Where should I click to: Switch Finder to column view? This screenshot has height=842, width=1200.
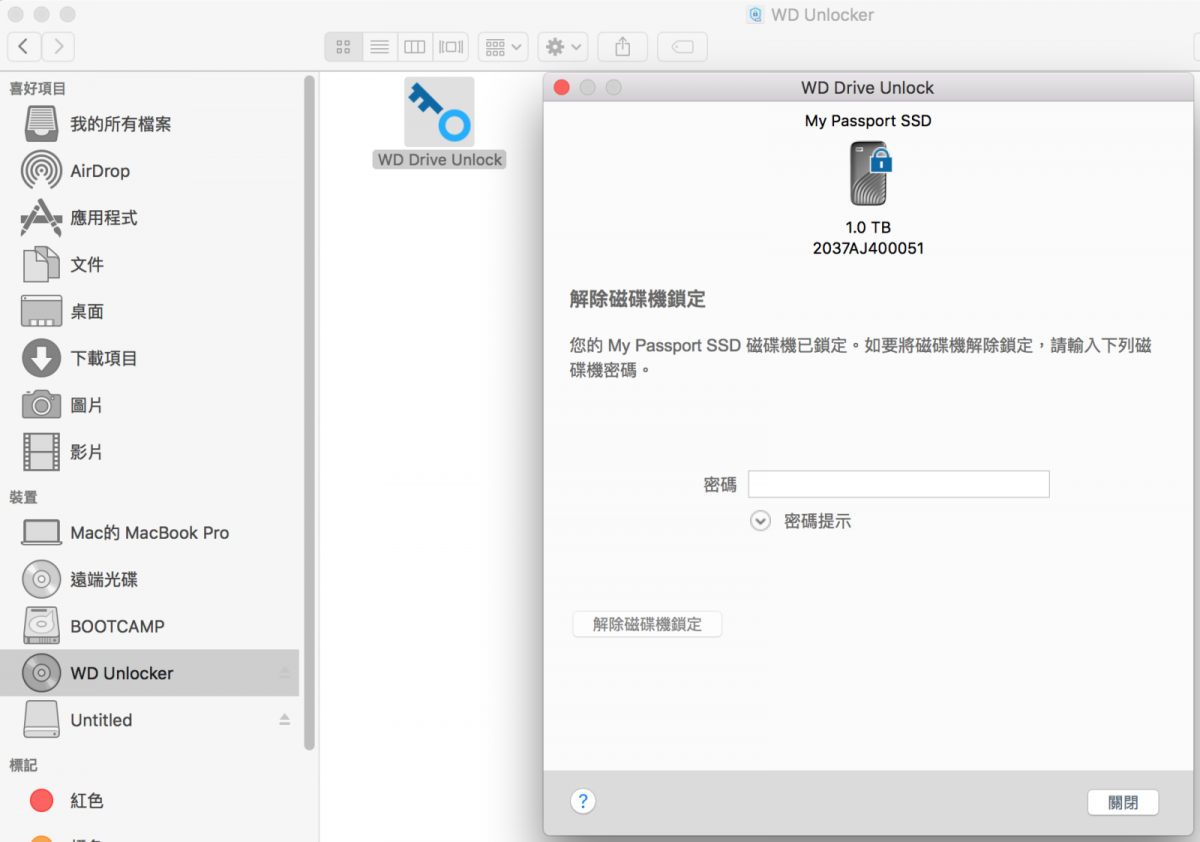(x=415, y=47)
